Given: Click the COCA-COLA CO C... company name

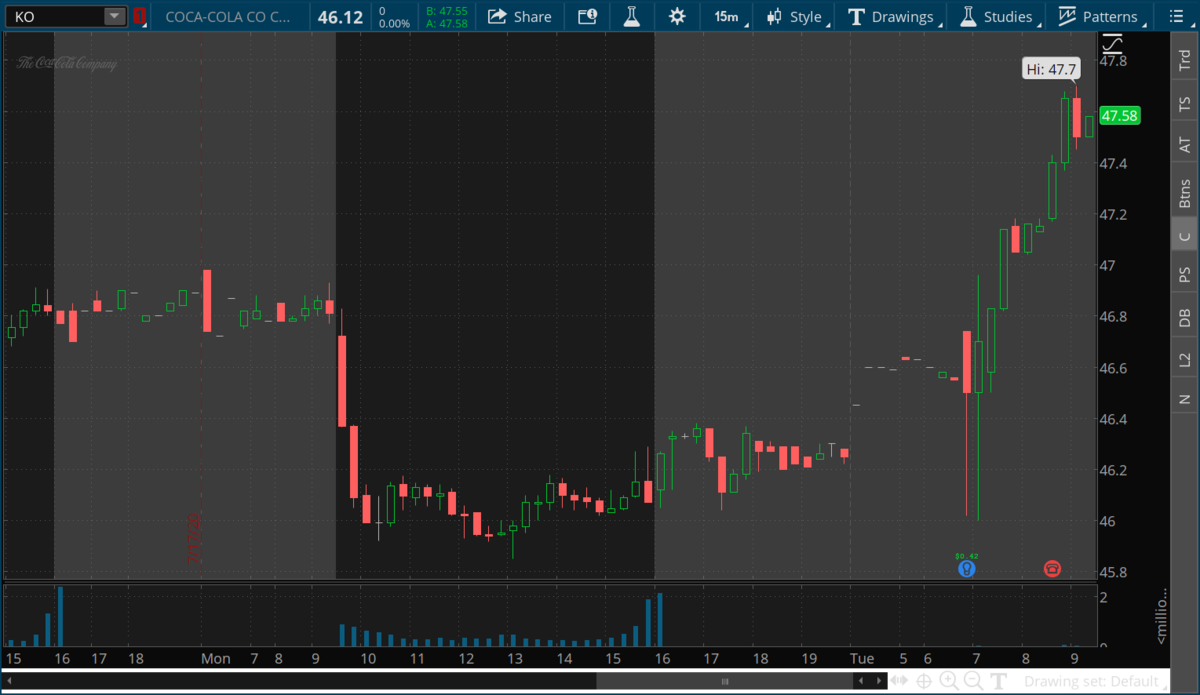Looking at the screenshot, I should pyautogui.click(x=229, y=16).
